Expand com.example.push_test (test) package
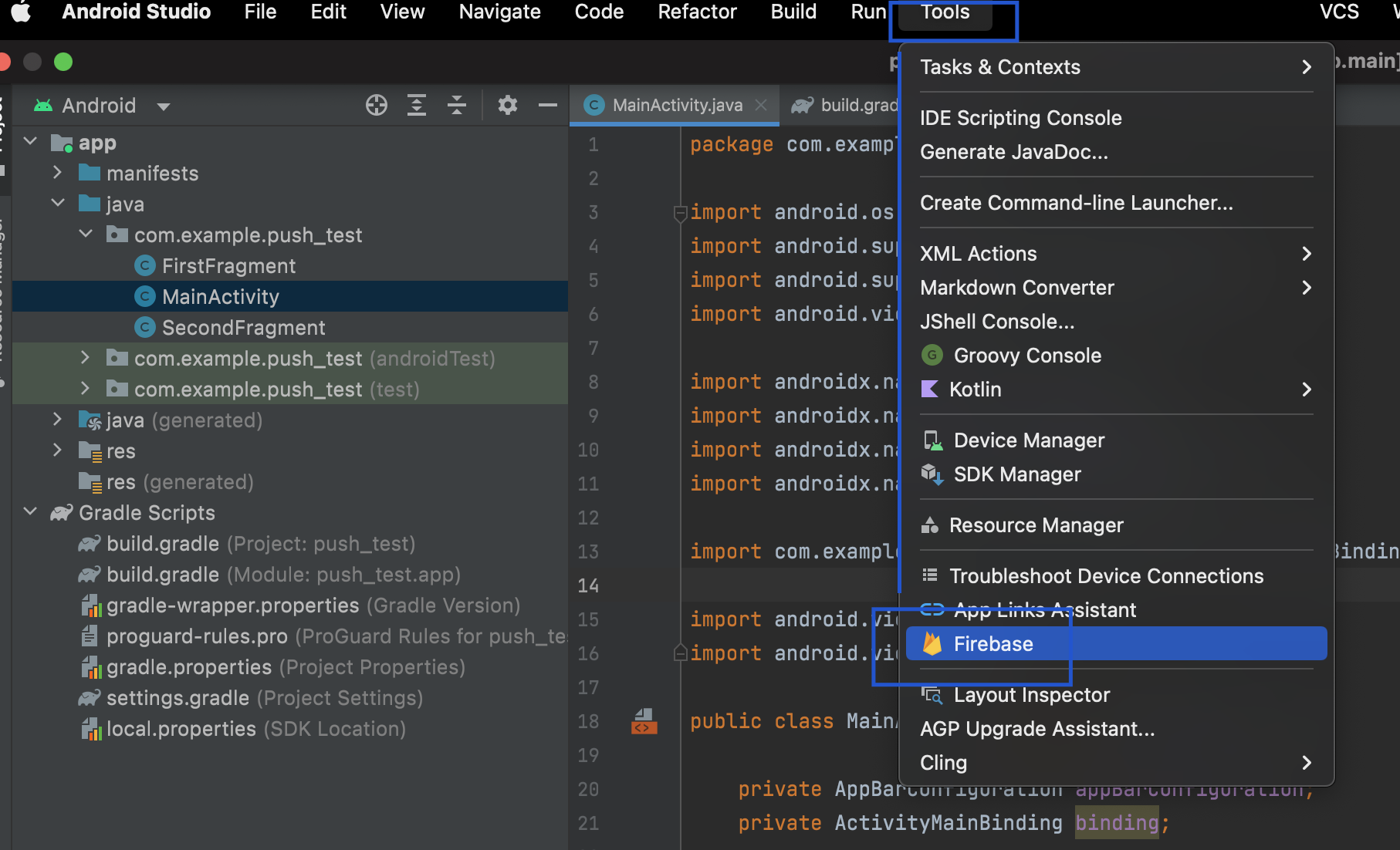The width and height of the screenshot is (1400, 850). [86, 389]
